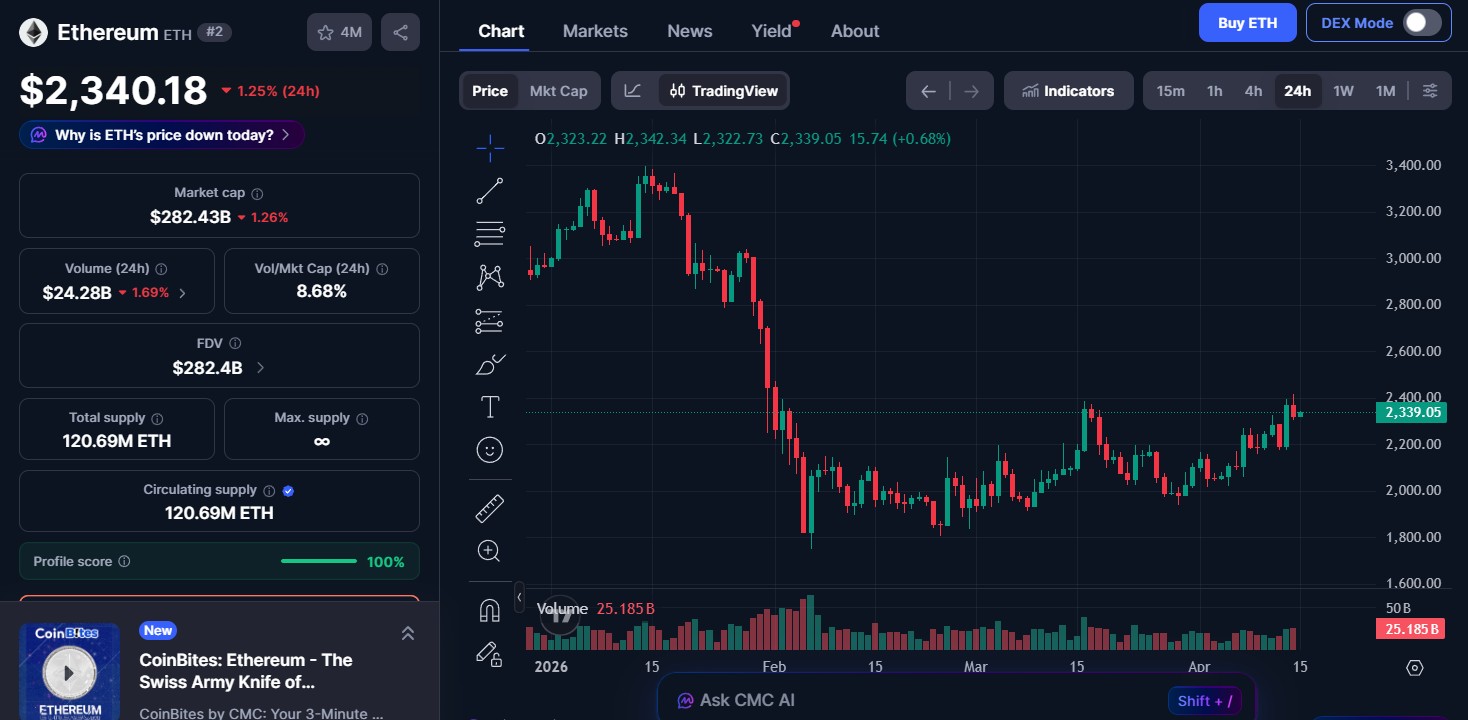
Task: Activate the measure ruler tool
Action: point(490,507)
